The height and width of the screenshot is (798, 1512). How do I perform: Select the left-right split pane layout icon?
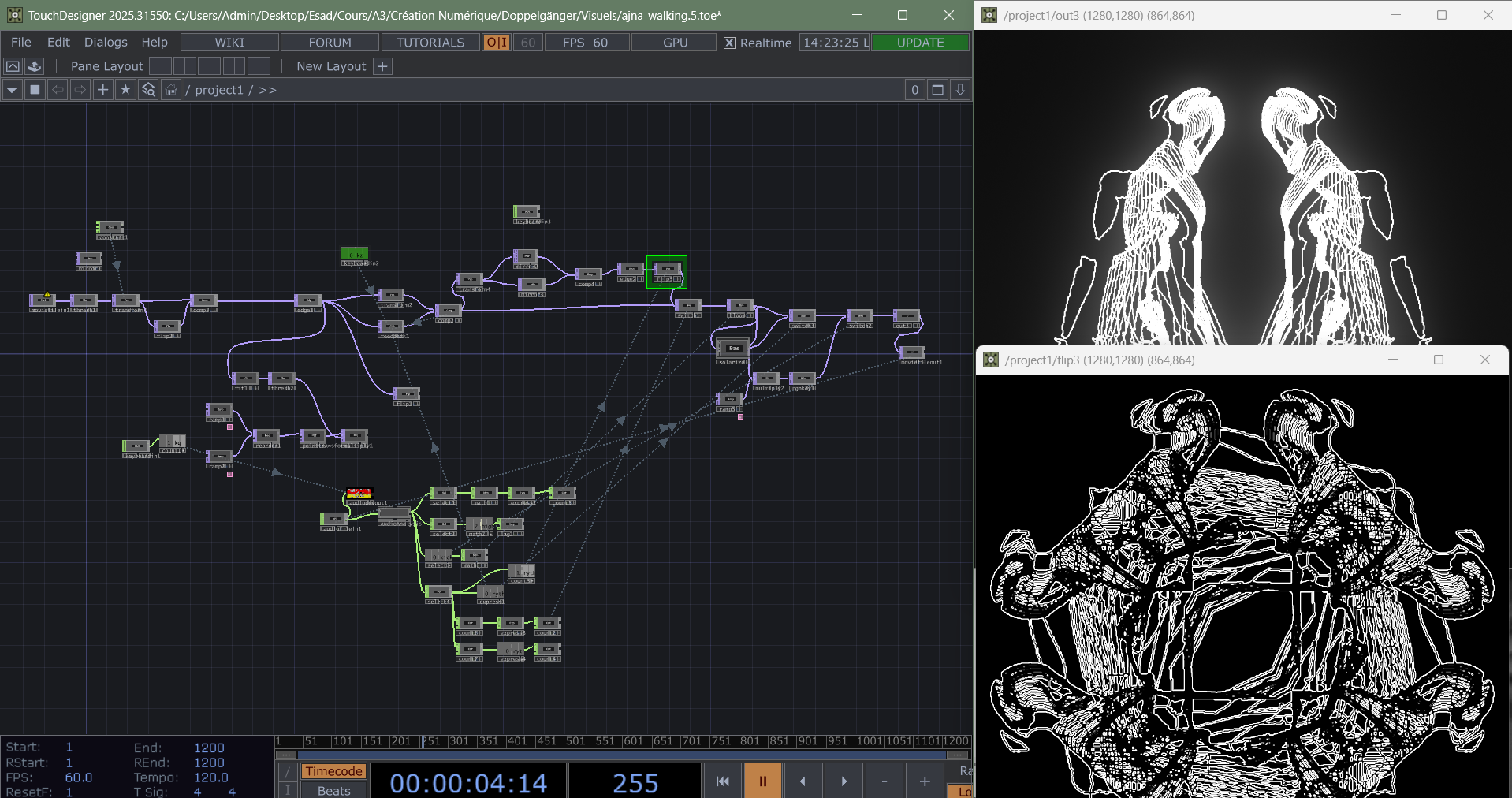click(x=184, y=66)
